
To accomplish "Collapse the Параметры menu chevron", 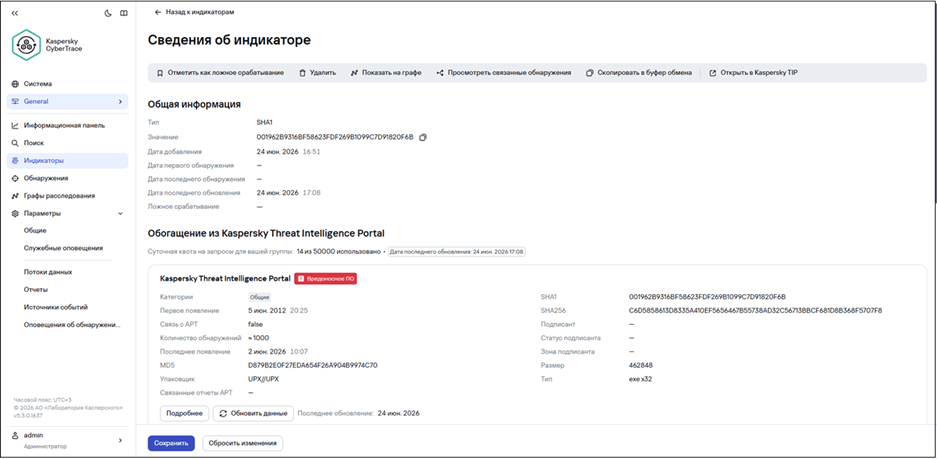I will coord(120,213).
